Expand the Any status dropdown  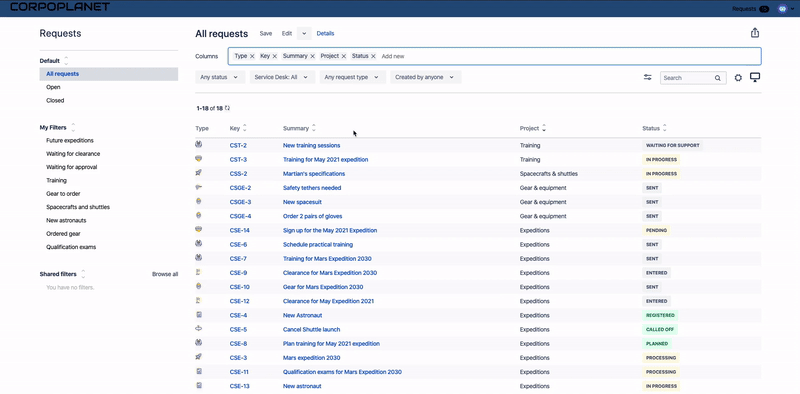pyautogui.click(x=220, y=77)
